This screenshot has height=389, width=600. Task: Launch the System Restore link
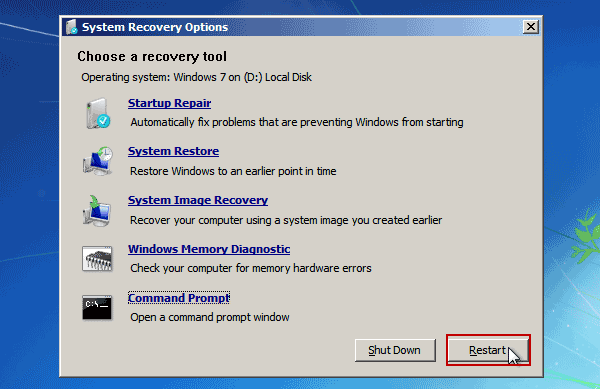point(173,151)
